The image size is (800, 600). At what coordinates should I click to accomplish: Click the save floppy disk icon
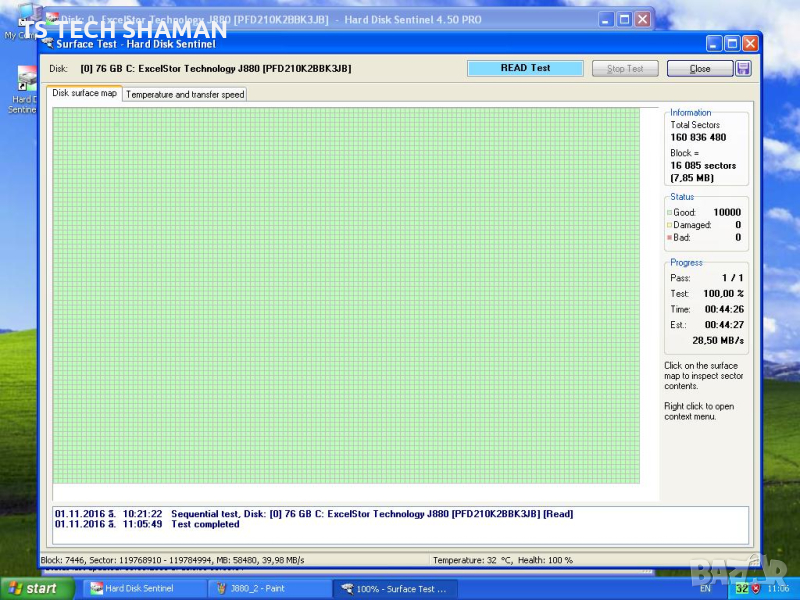coord(743,68)
